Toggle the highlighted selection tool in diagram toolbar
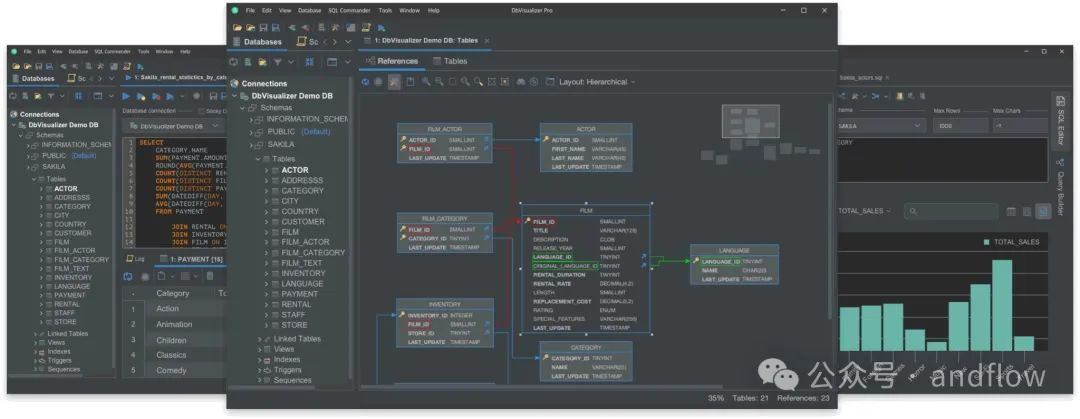The image size is (1080, 419). click(395, 82)
